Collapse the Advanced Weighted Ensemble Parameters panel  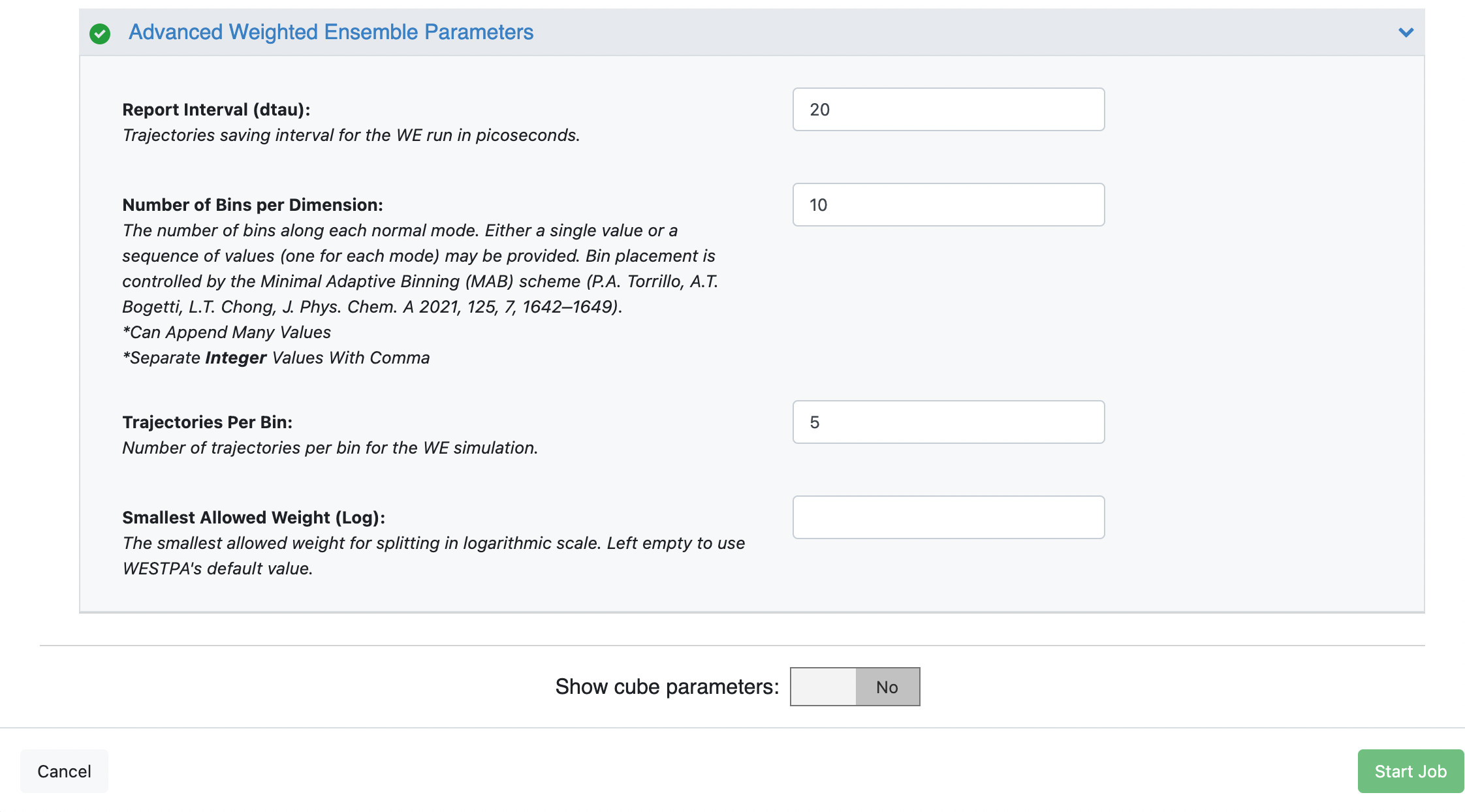[x=1406, y=31]
